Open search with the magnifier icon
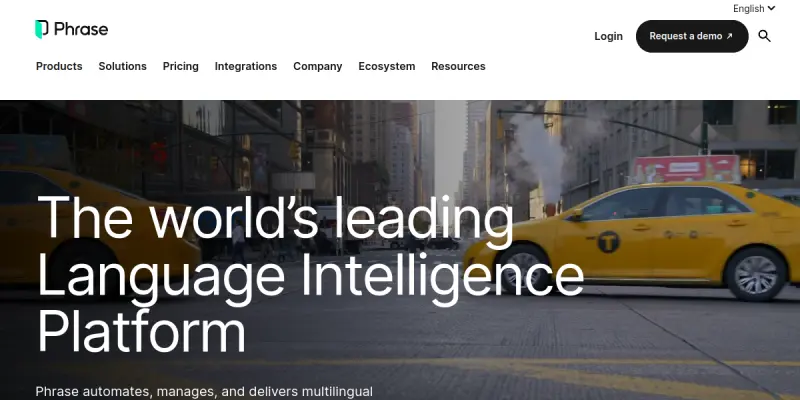Viewport: 800px width, 400px height. point(764,36)
